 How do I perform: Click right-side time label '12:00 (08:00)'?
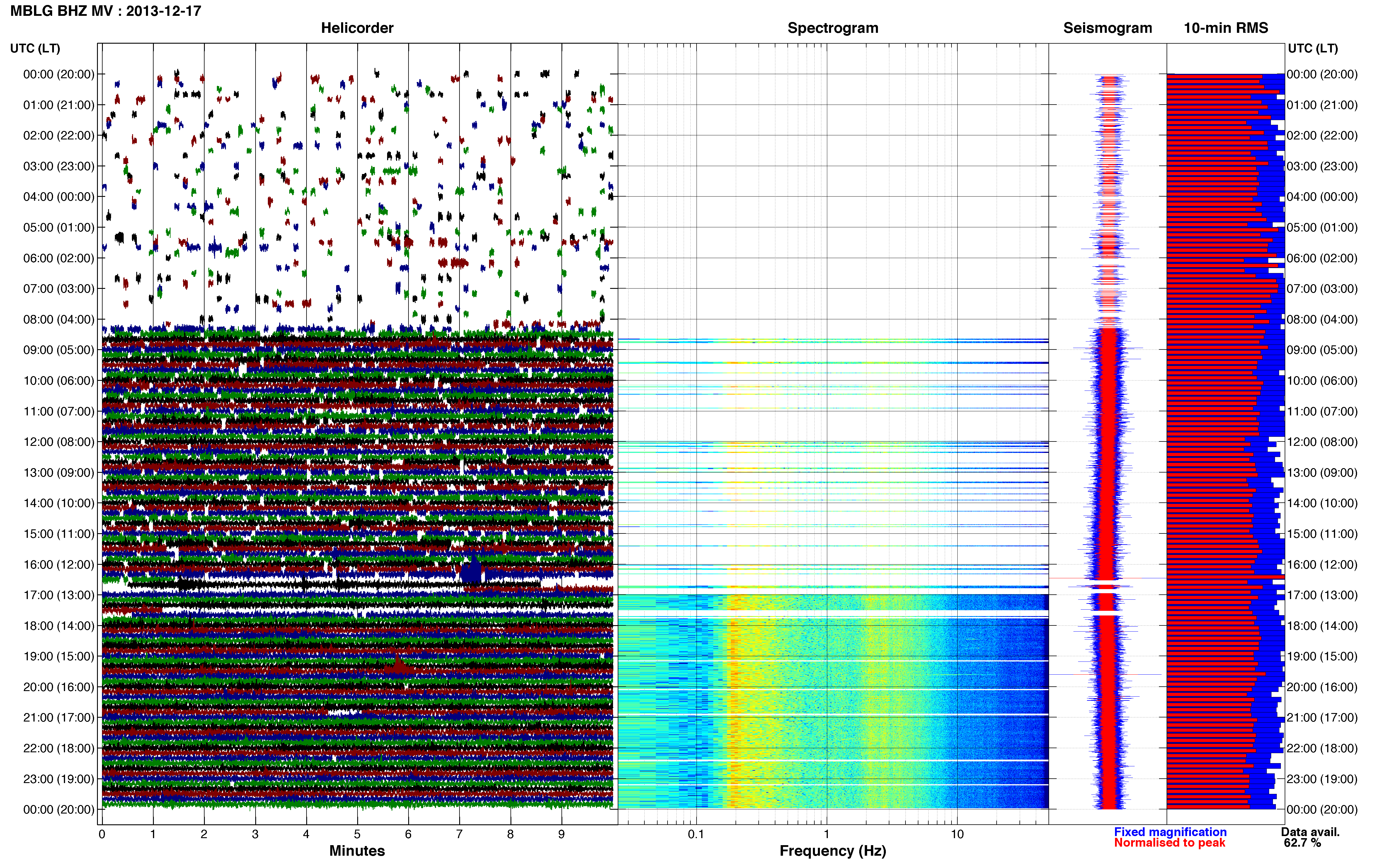click(1322, 442)
